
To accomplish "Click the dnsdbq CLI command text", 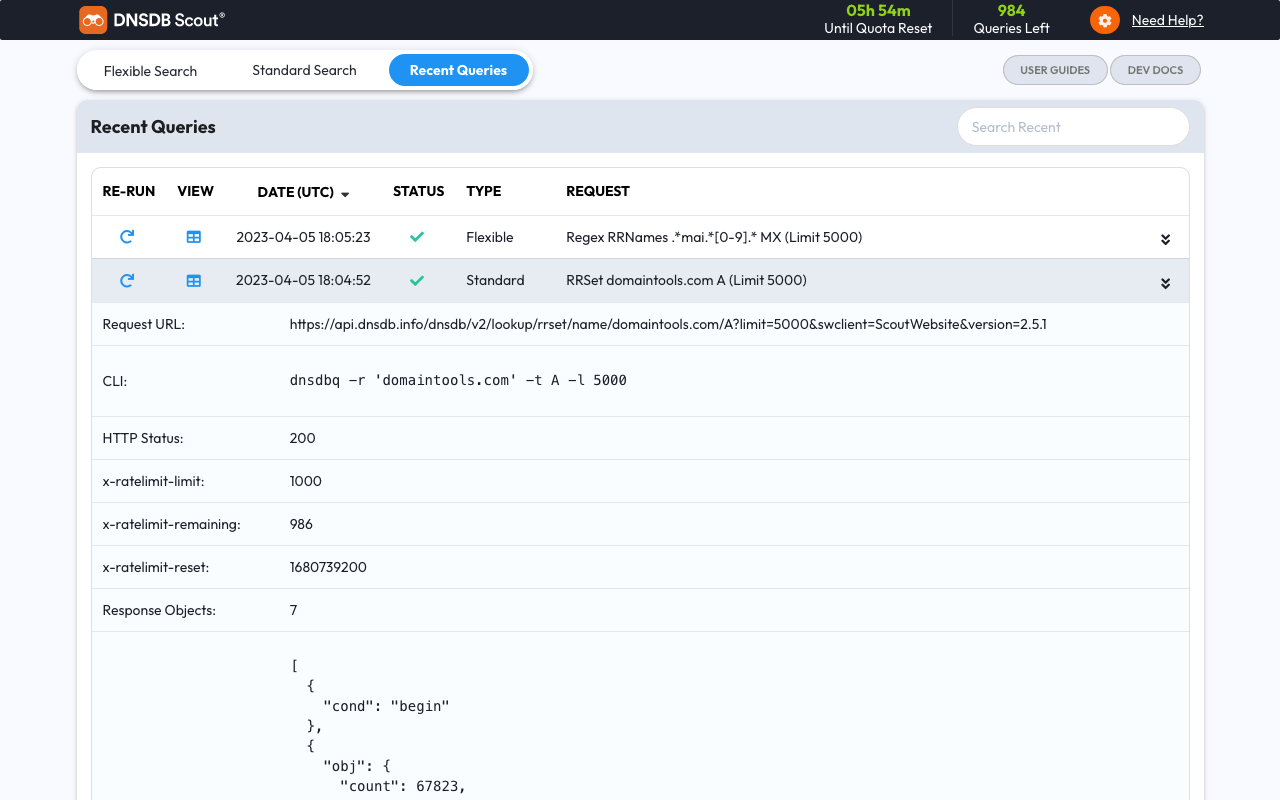I will point(458,380).
